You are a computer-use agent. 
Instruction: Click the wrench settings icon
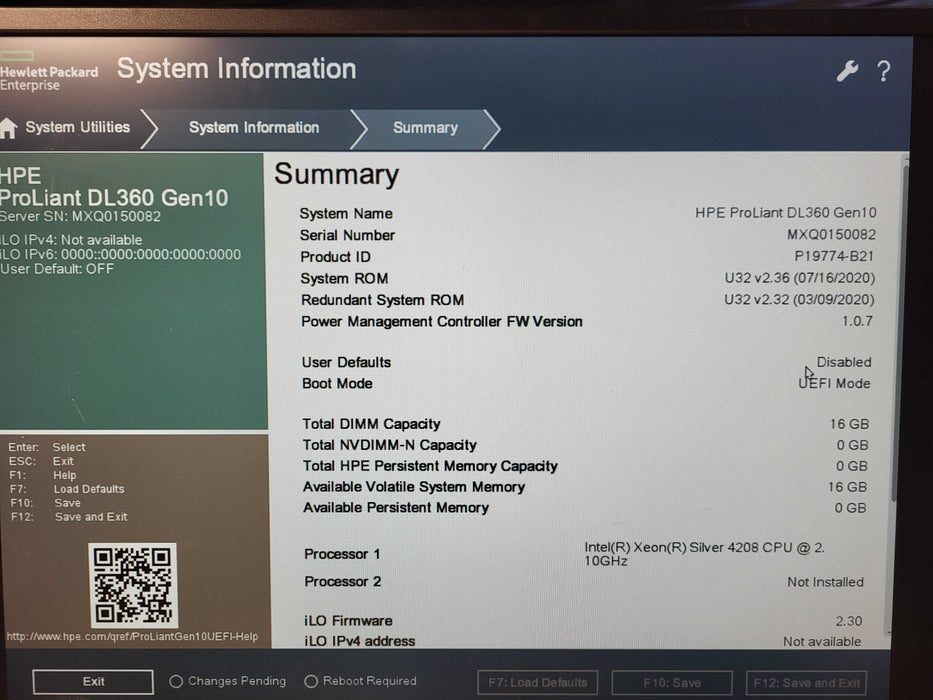click(x=847, y=71)
